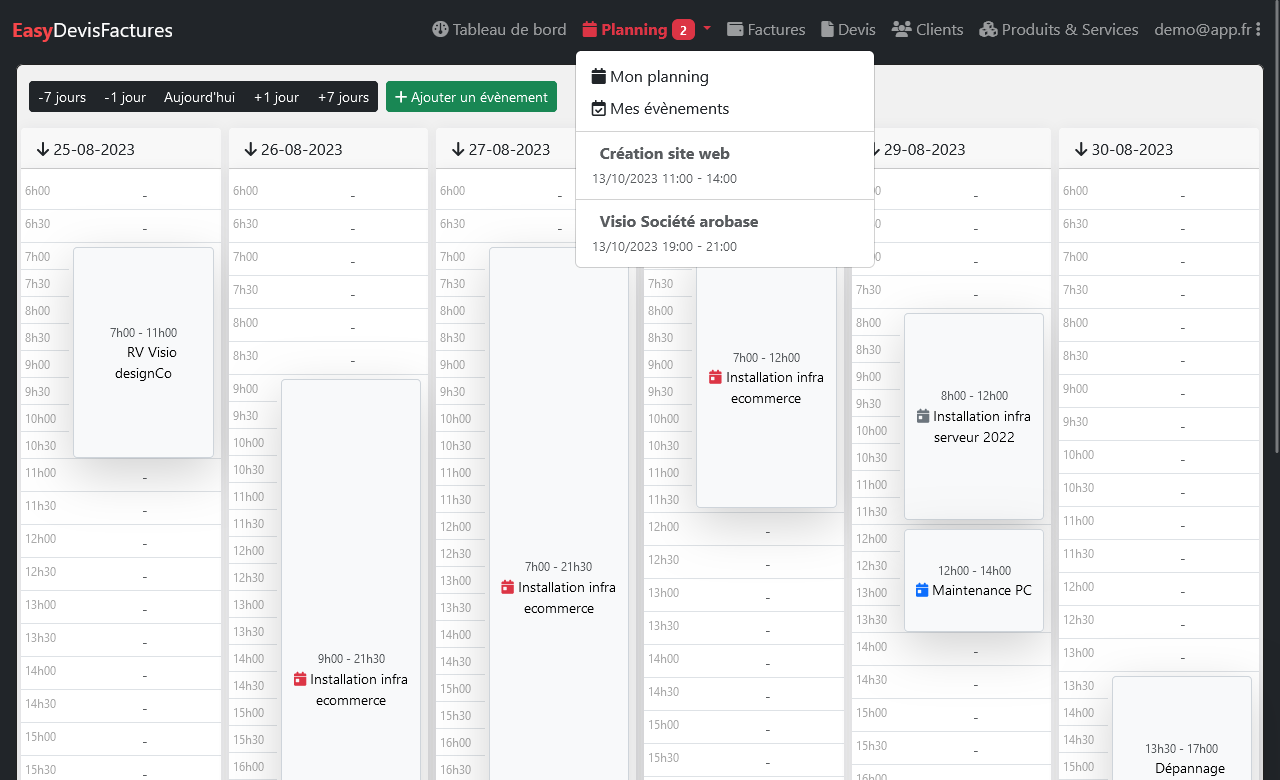Open the 7h00 - 21h30 Installation infra ecommerce event
Screen dimensions: 1280x780
pyautogui.click(x=558, y=513)
